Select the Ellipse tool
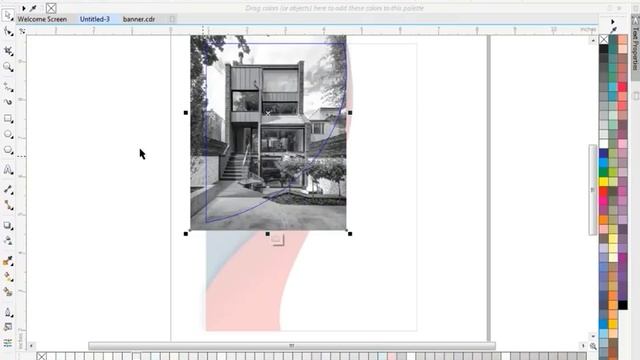This screenshot has width=640, height=360. click(x=8, y=134)
